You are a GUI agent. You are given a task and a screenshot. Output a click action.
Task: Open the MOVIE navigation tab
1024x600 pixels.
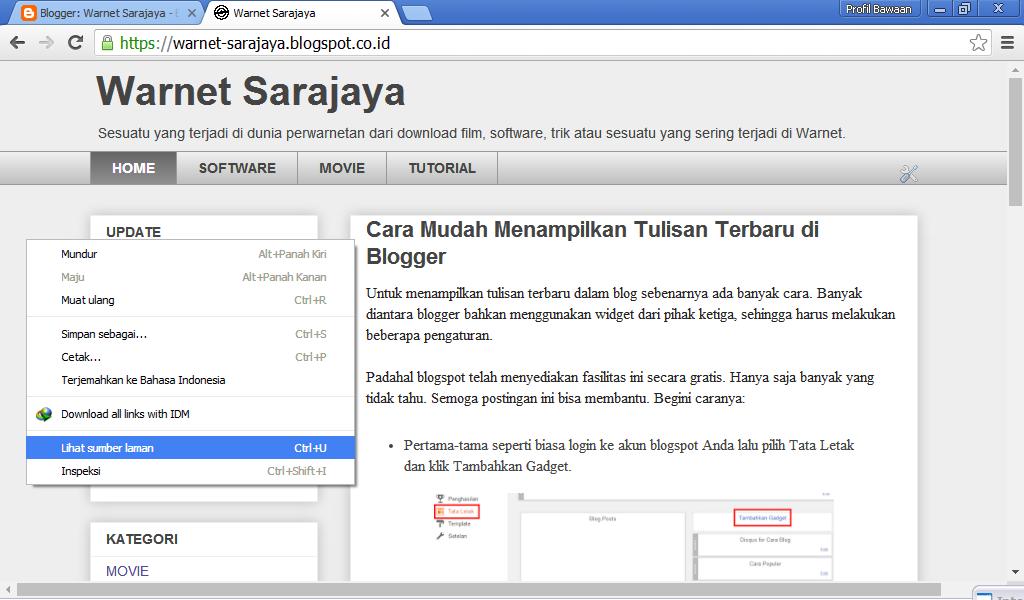[x=342, y=168]
